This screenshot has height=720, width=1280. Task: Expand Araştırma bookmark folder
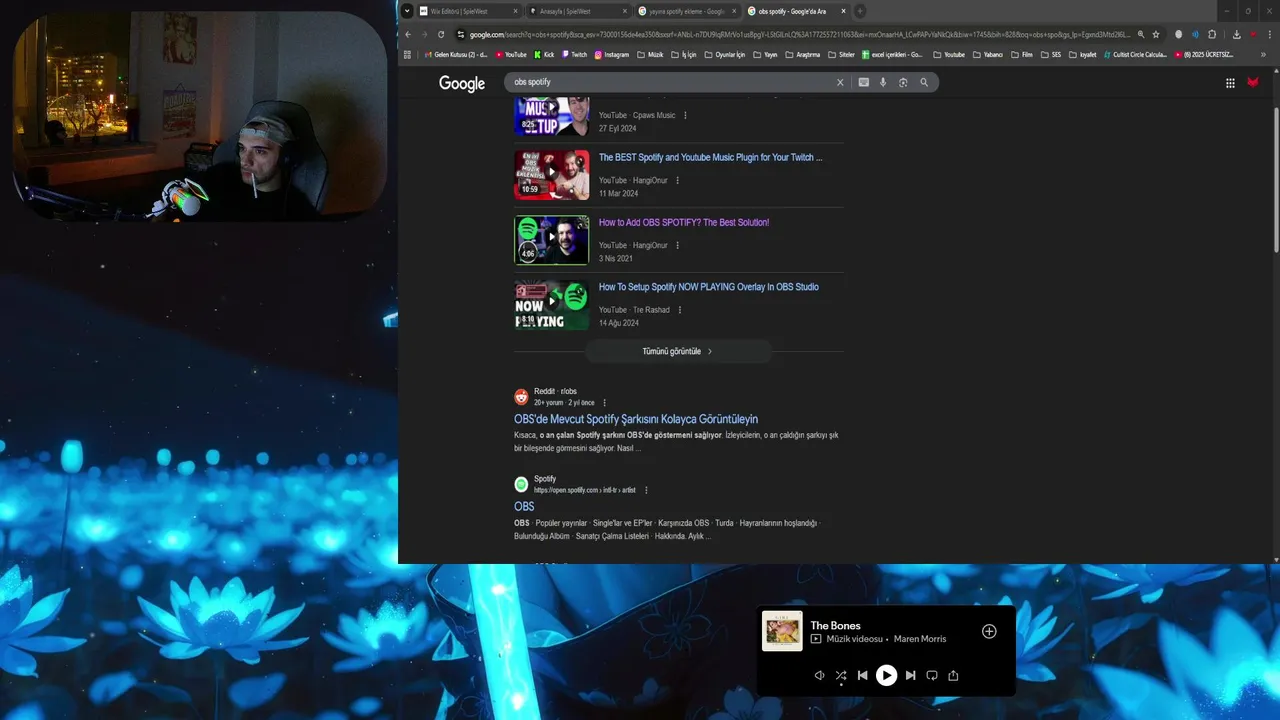point(801,55)
